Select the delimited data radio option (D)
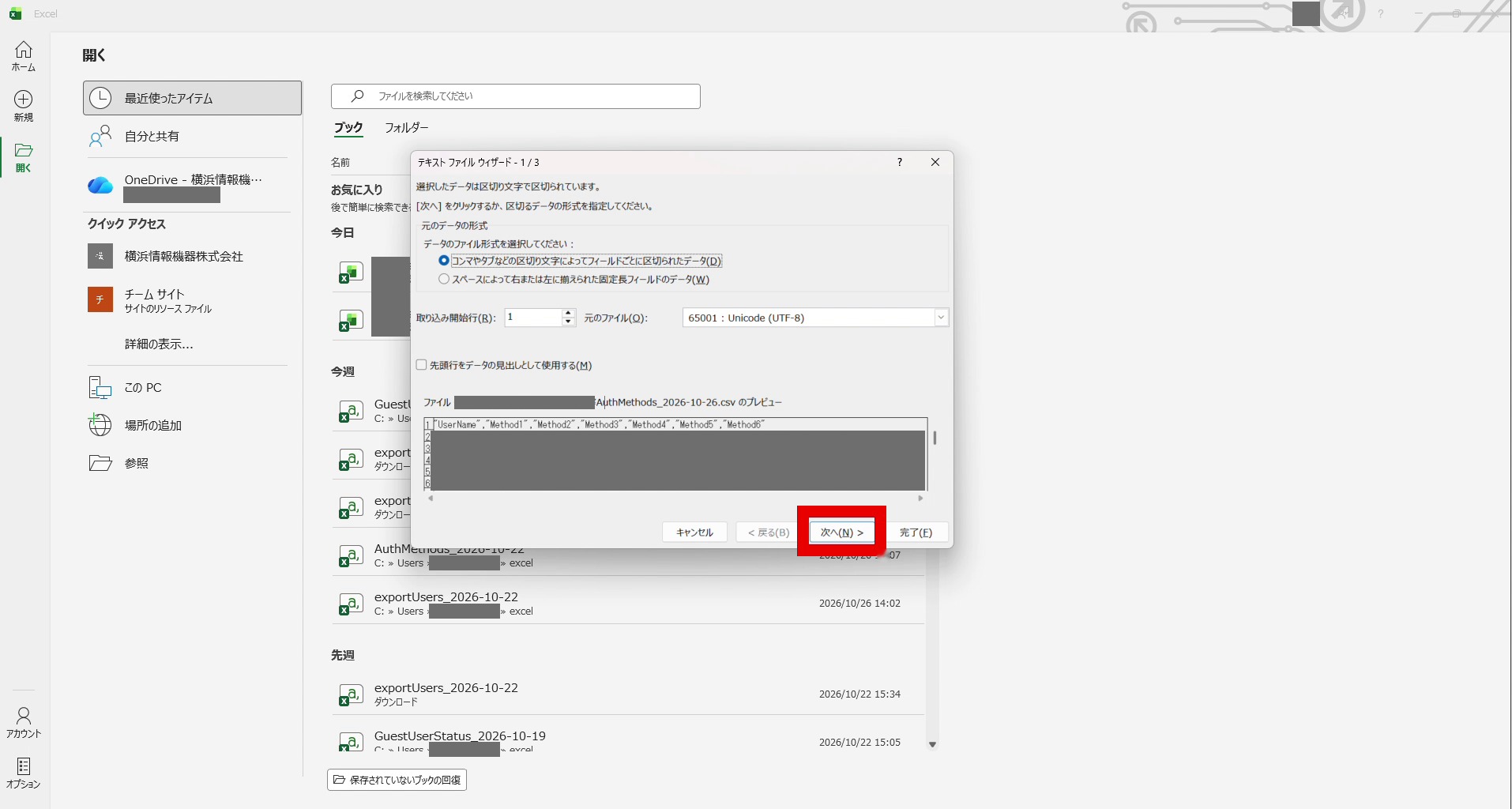 click(444, 261)
